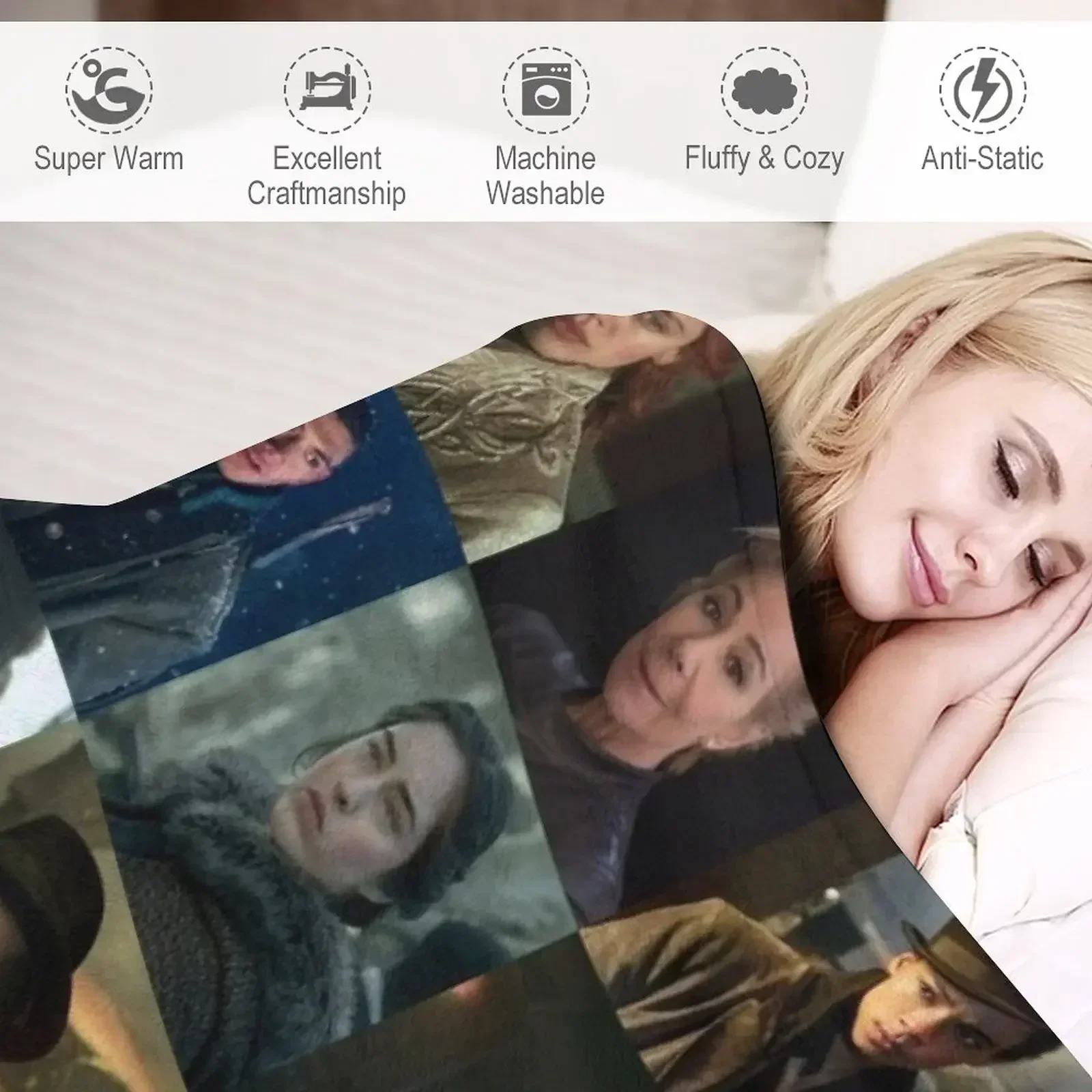This screenshot has height=1092, width=1092.
Task: Click the Super Warm temperature icon
Action: (109, 90)
